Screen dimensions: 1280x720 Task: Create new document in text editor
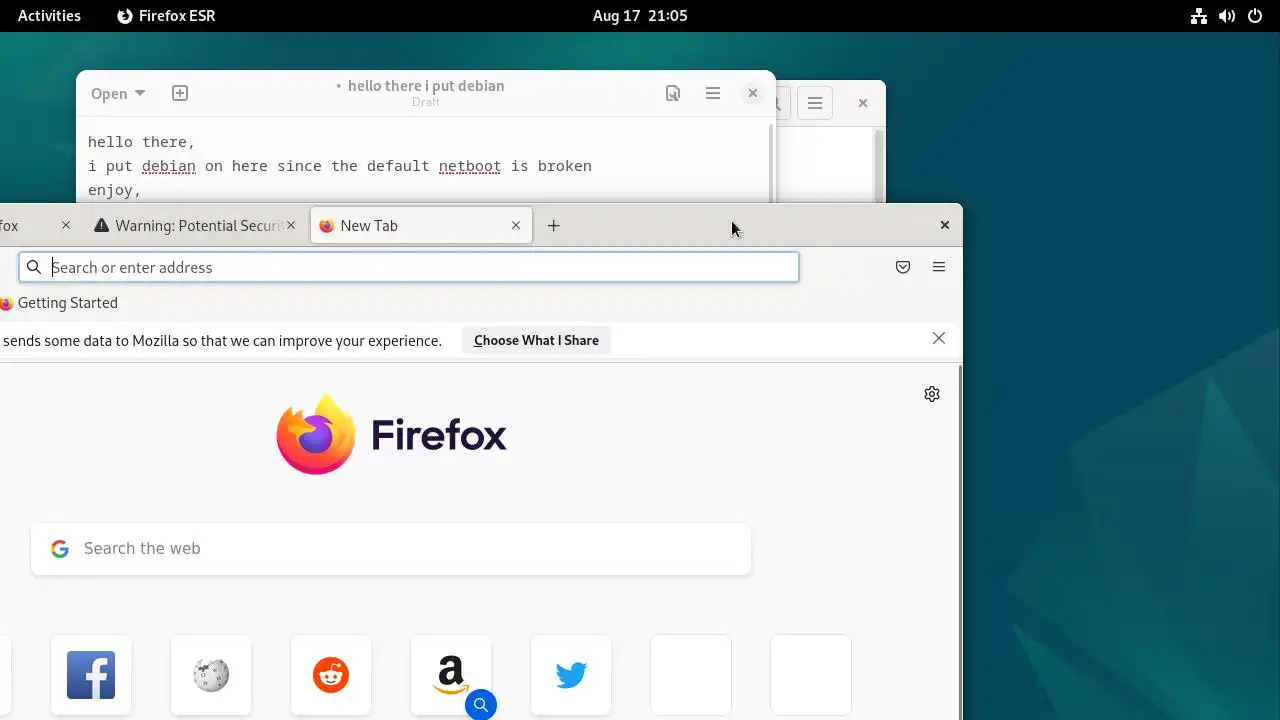(x=180, y=93)
